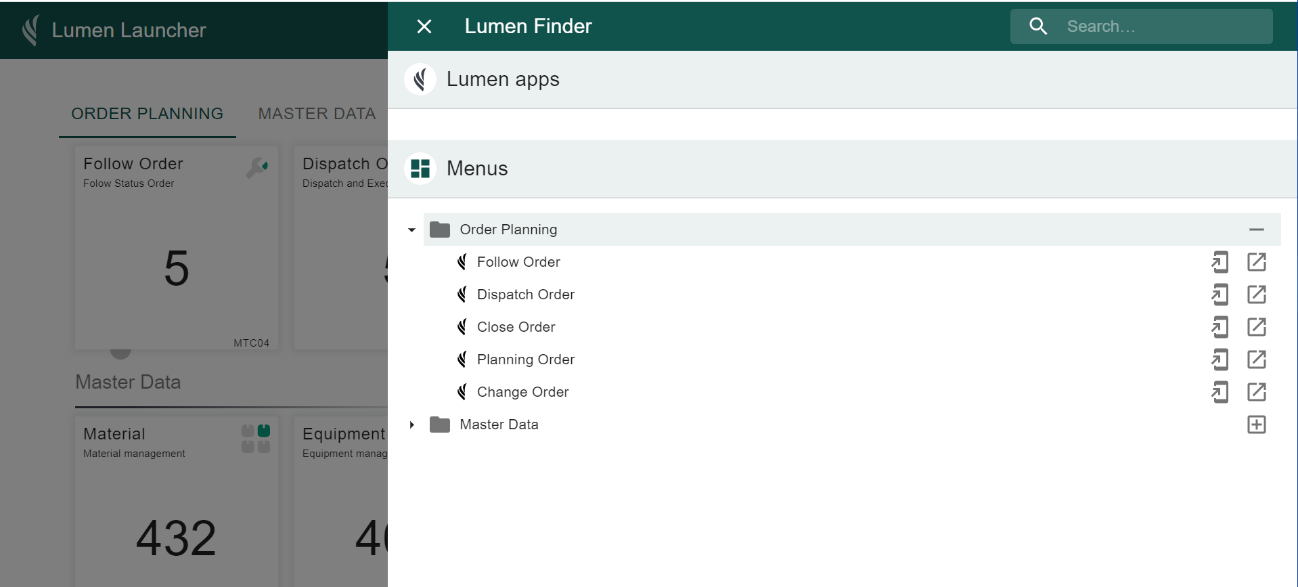This screenshot has width=1298, height=587.
Task: Select Change Order in the menu tree
Action: 523,392
